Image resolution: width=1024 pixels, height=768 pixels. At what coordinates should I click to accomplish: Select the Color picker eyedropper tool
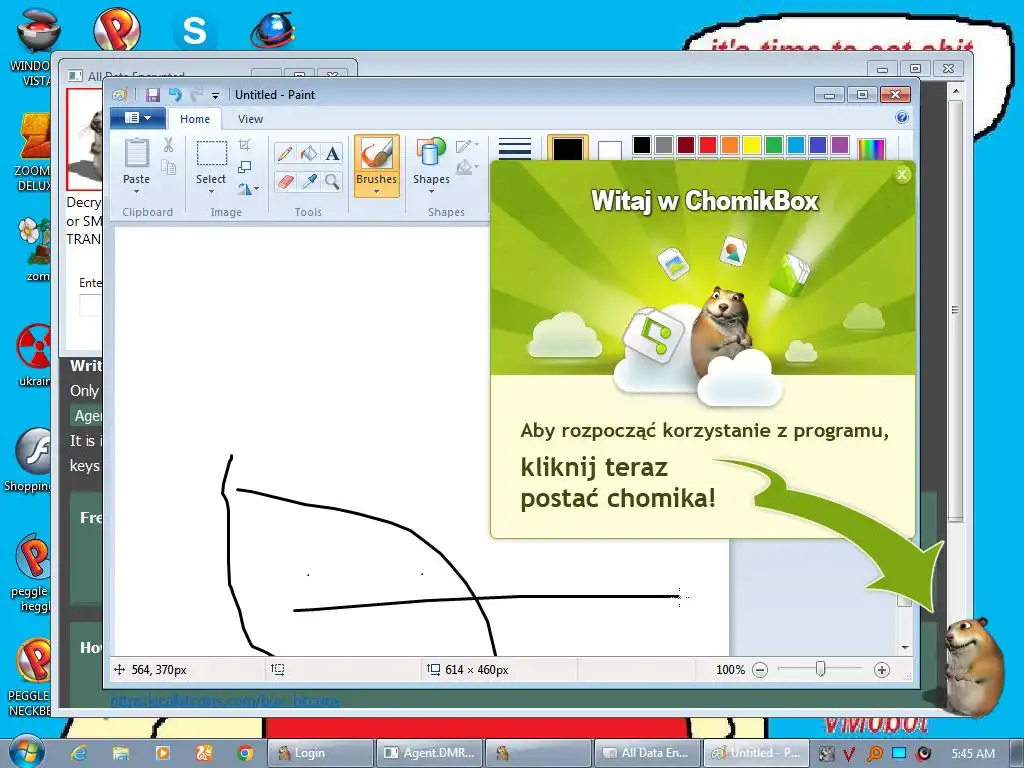(309, 181)
